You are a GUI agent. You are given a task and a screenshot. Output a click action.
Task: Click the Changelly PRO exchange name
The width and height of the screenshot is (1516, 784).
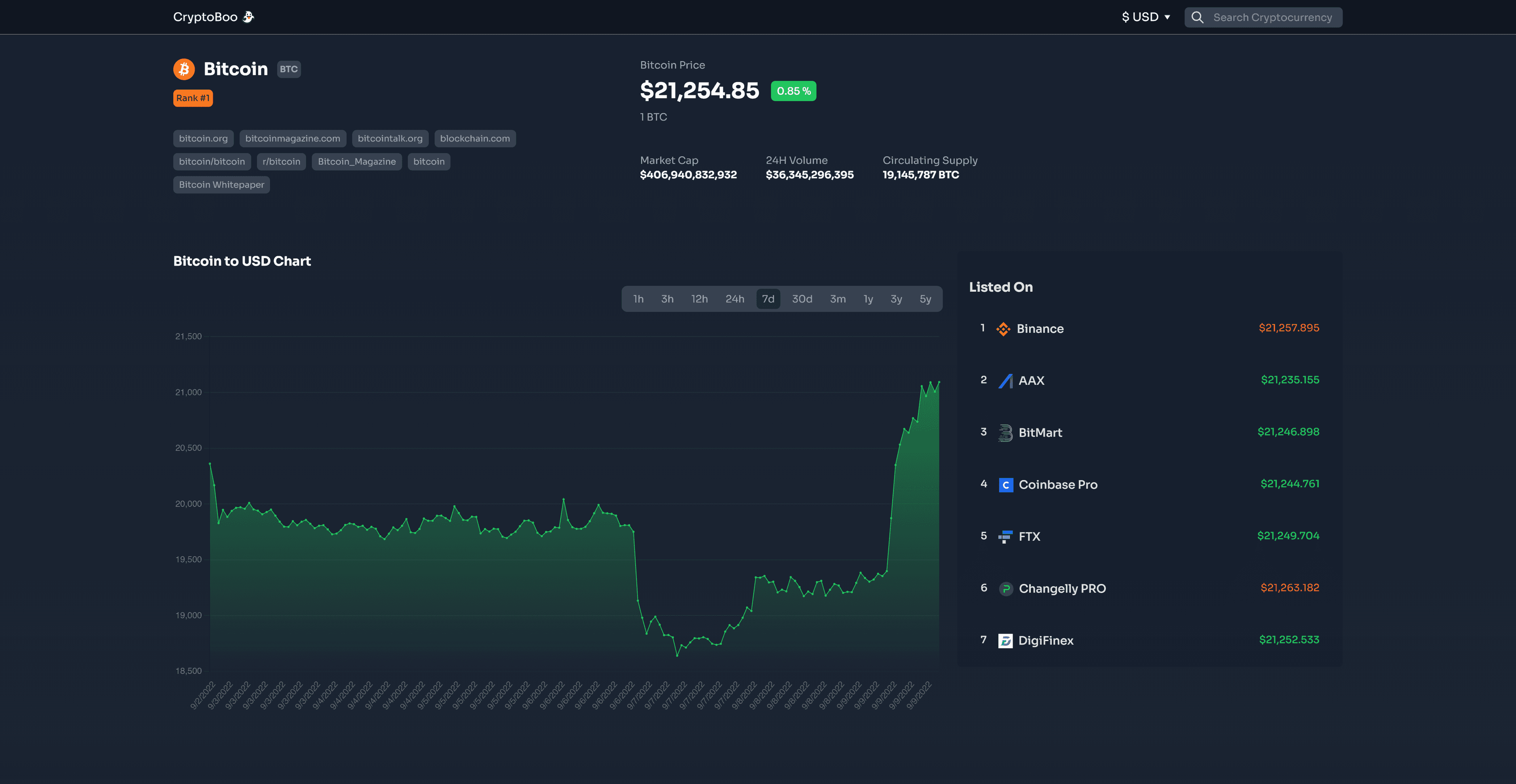click(1062, 589)
